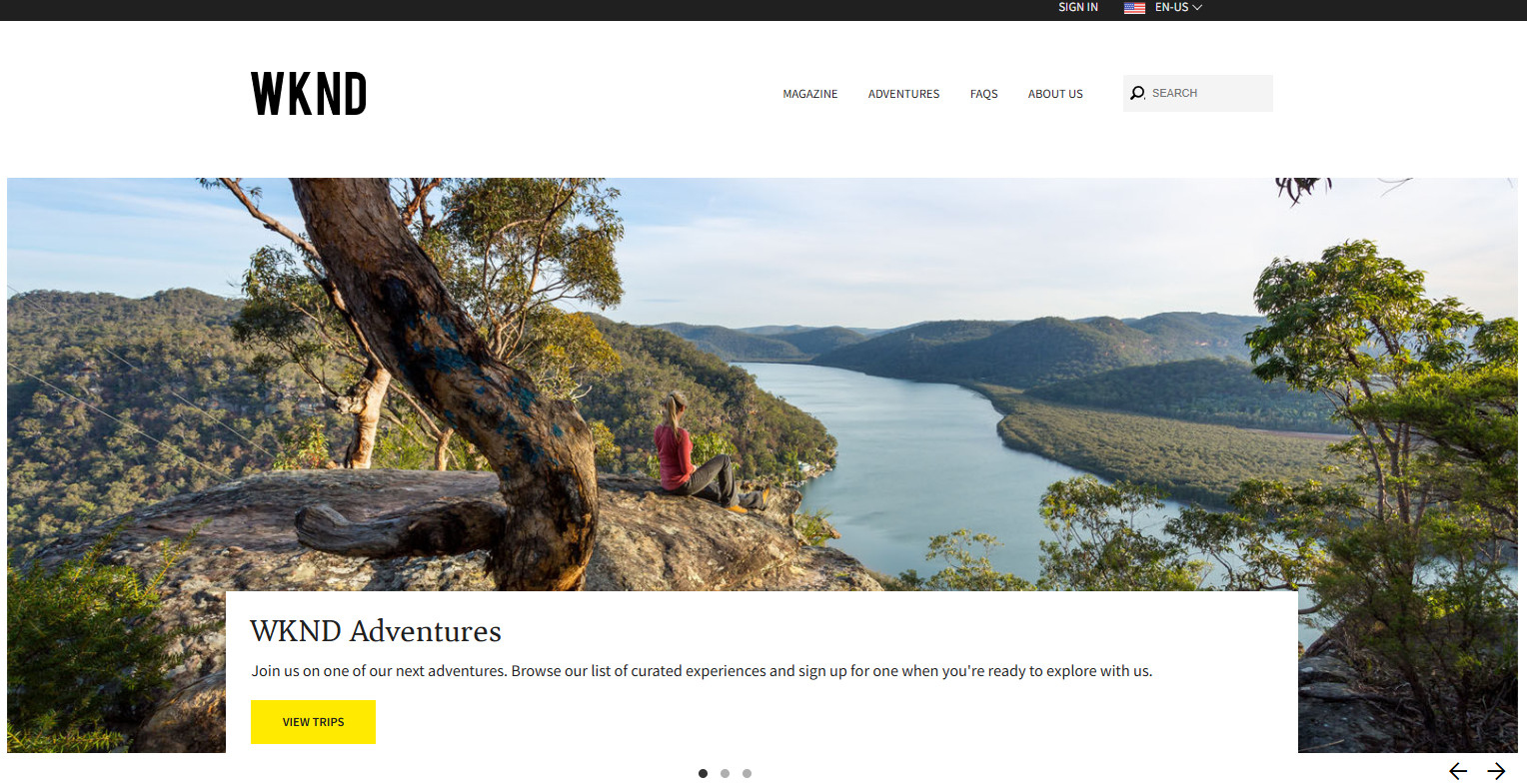Image resolution: width=1527 pixels, height=784 pixels.
Task: Click the adventures description paragraph text
Action: [702, 671]
